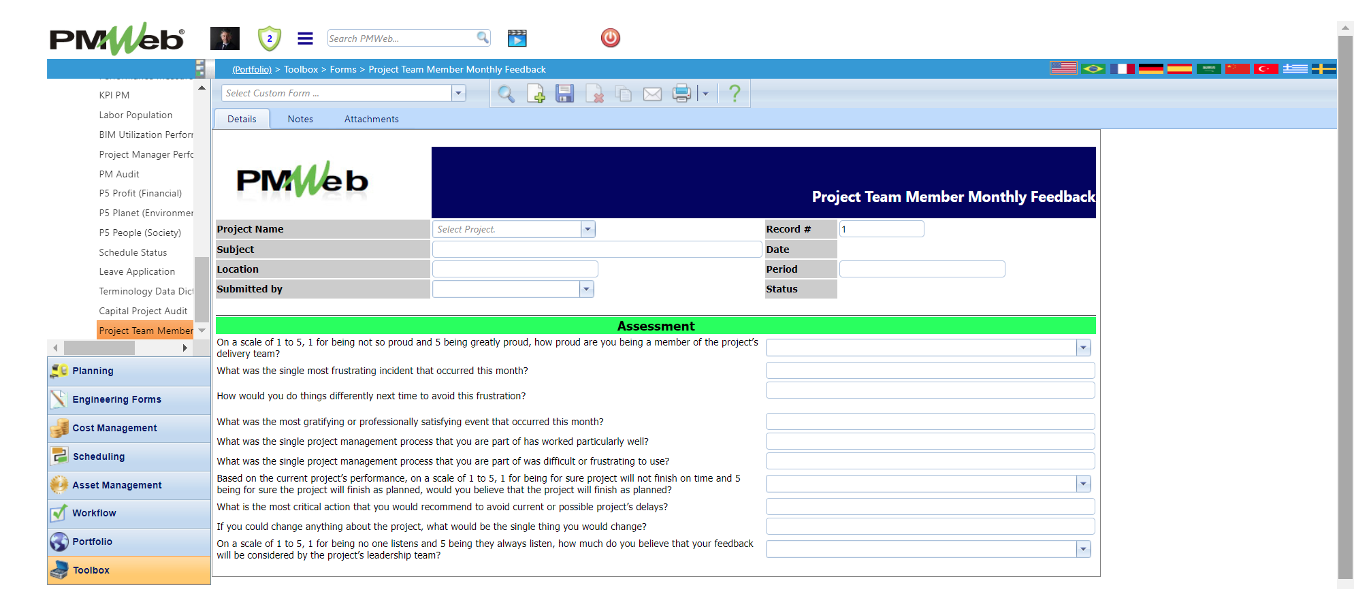Select the Brazilian flag language
The image size is (1370, 613).
pos(1093,69)
